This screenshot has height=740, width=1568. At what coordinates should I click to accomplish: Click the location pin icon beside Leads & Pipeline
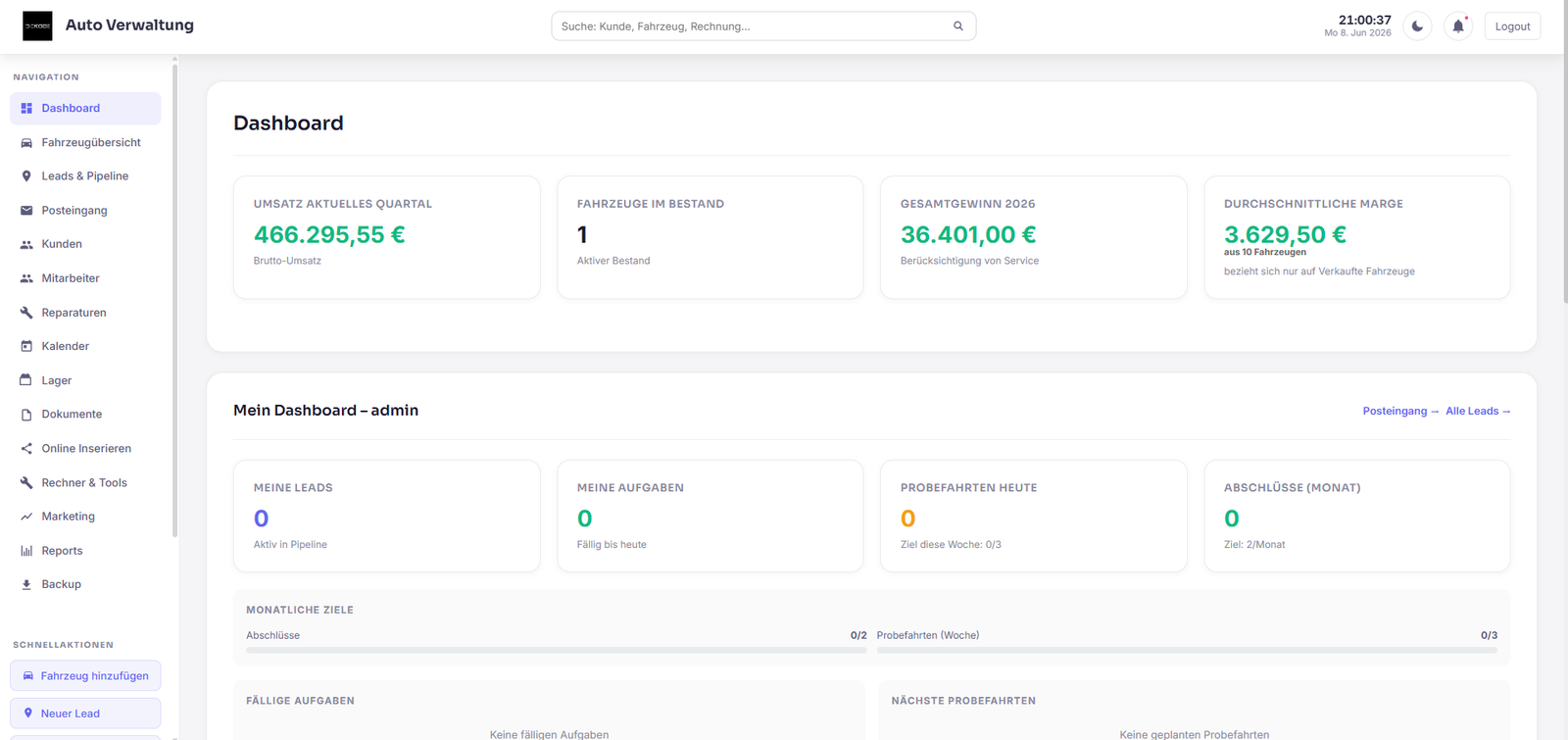26,176
